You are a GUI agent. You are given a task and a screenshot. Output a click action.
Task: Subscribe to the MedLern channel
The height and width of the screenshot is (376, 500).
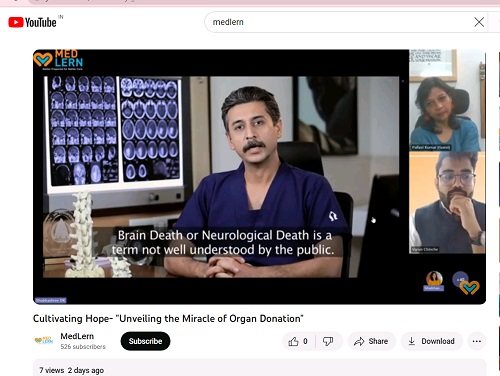pyautogui.click(x=145, y=341)
